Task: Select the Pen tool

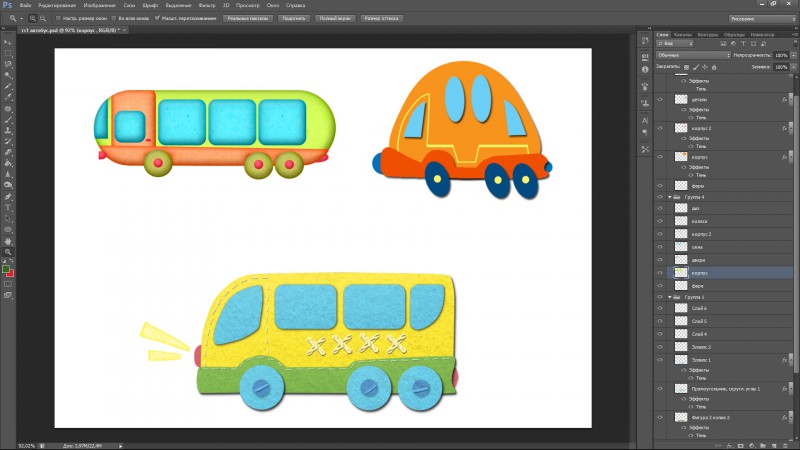Action: [8, 196]
